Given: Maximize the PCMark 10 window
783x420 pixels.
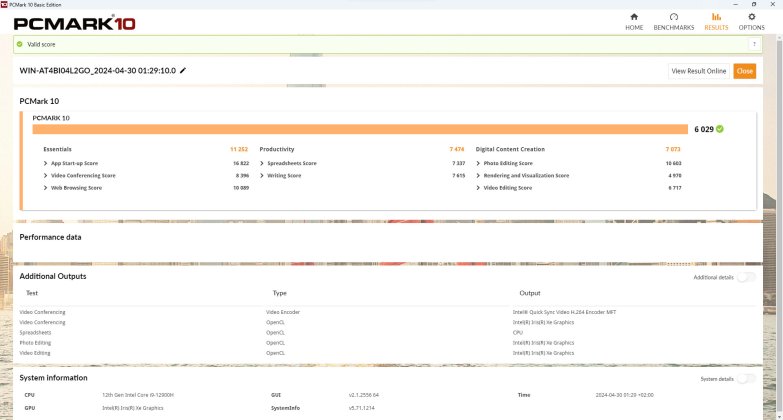Looking at the screenshot, I should point(754,4).
